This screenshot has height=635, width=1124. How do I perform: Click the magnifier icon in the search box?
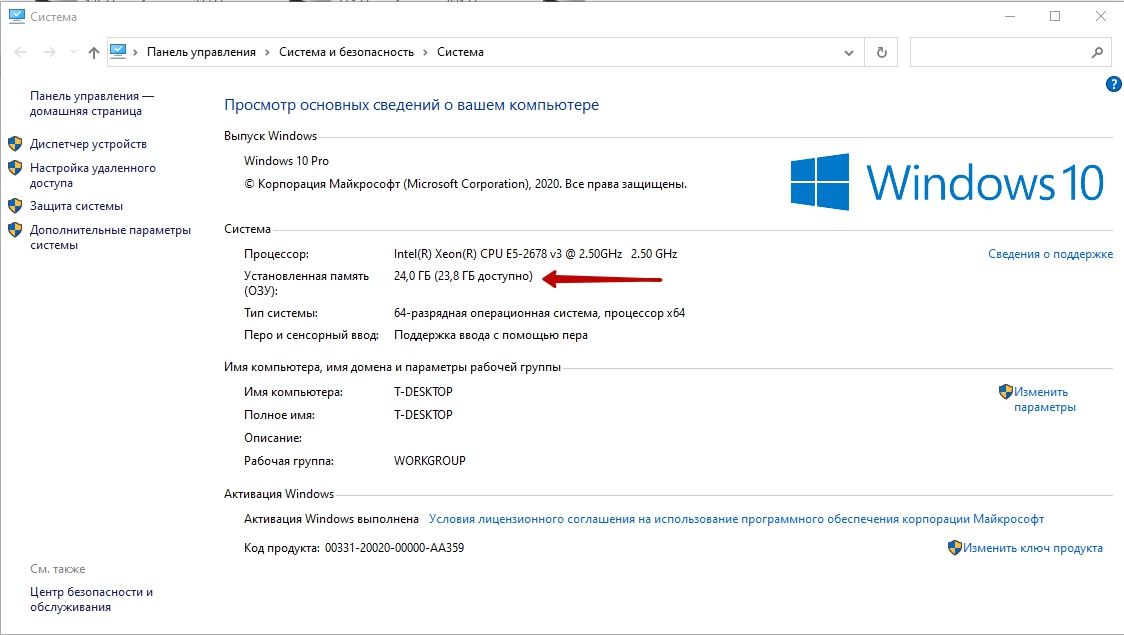1097,52
